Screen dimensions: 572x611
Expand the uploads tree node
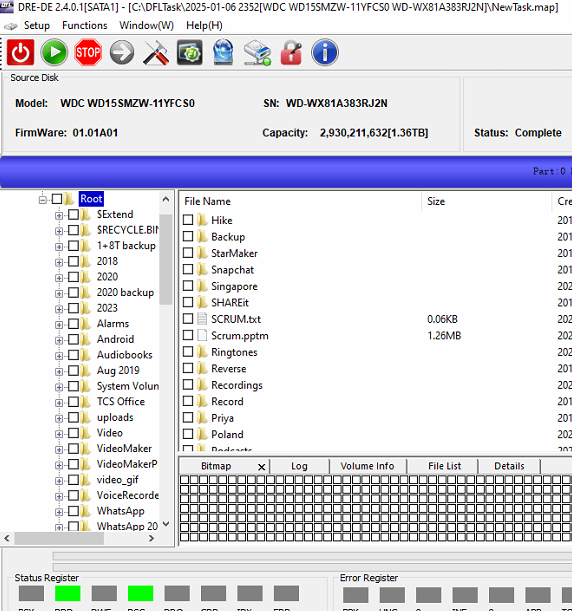59,418
